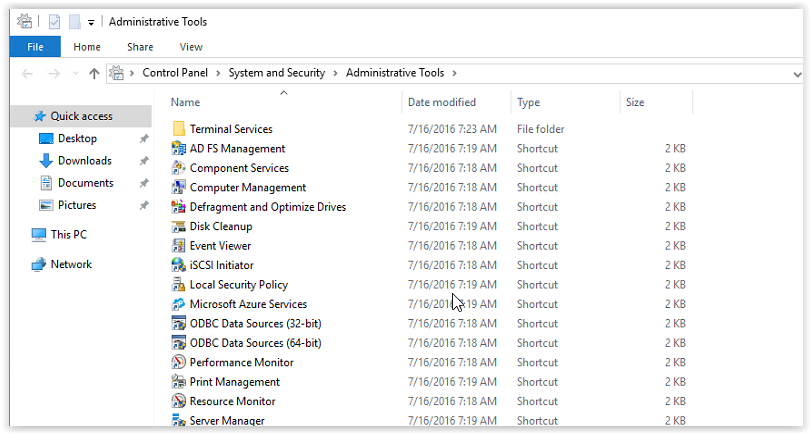Click the 7/16/2016 7:23 AM date cell
Image resolution: width=811 pixels, height=434 pixels.
(x=452, y=129)
